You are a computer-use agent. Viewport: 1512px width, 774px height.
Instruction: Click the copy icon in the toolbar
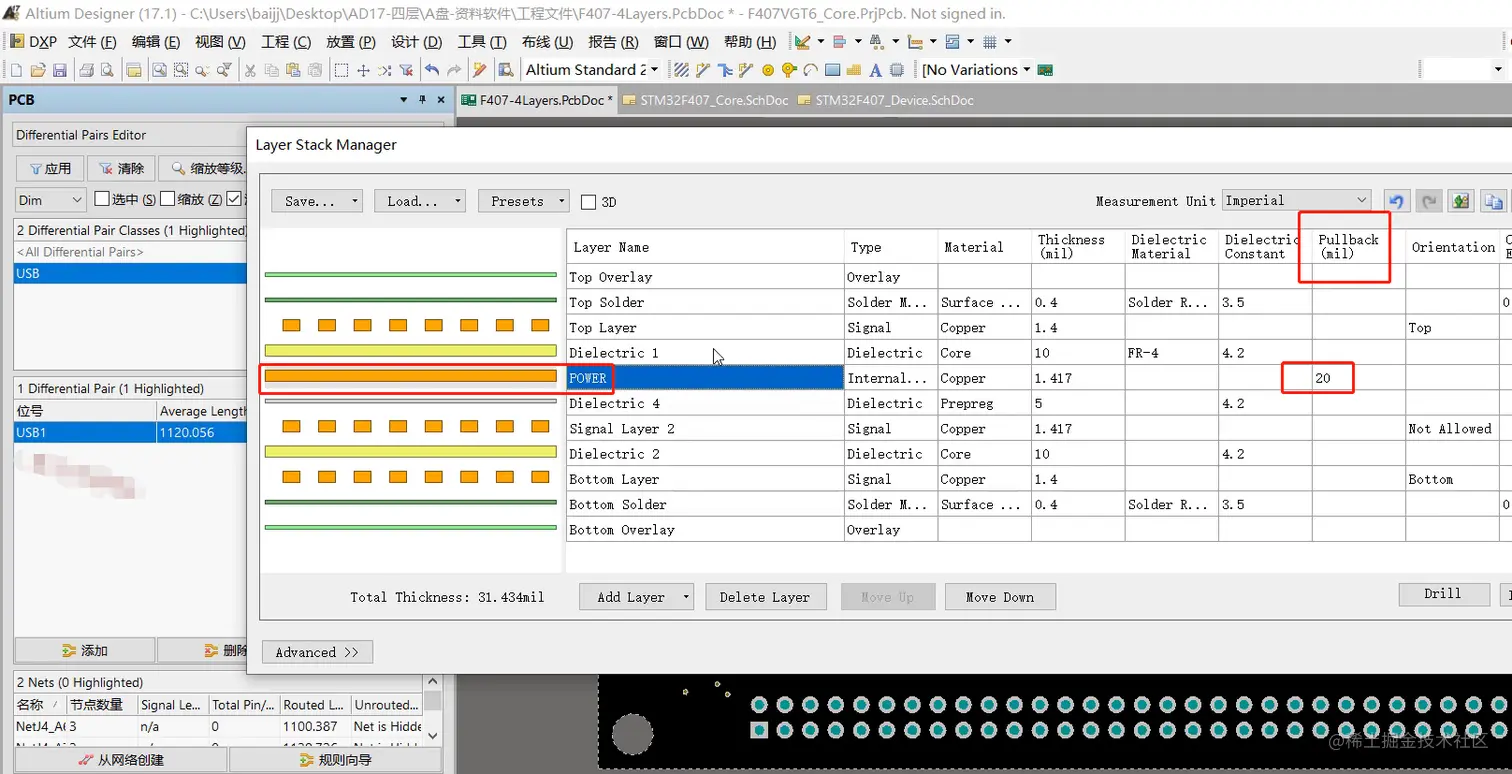click(271, 70)
